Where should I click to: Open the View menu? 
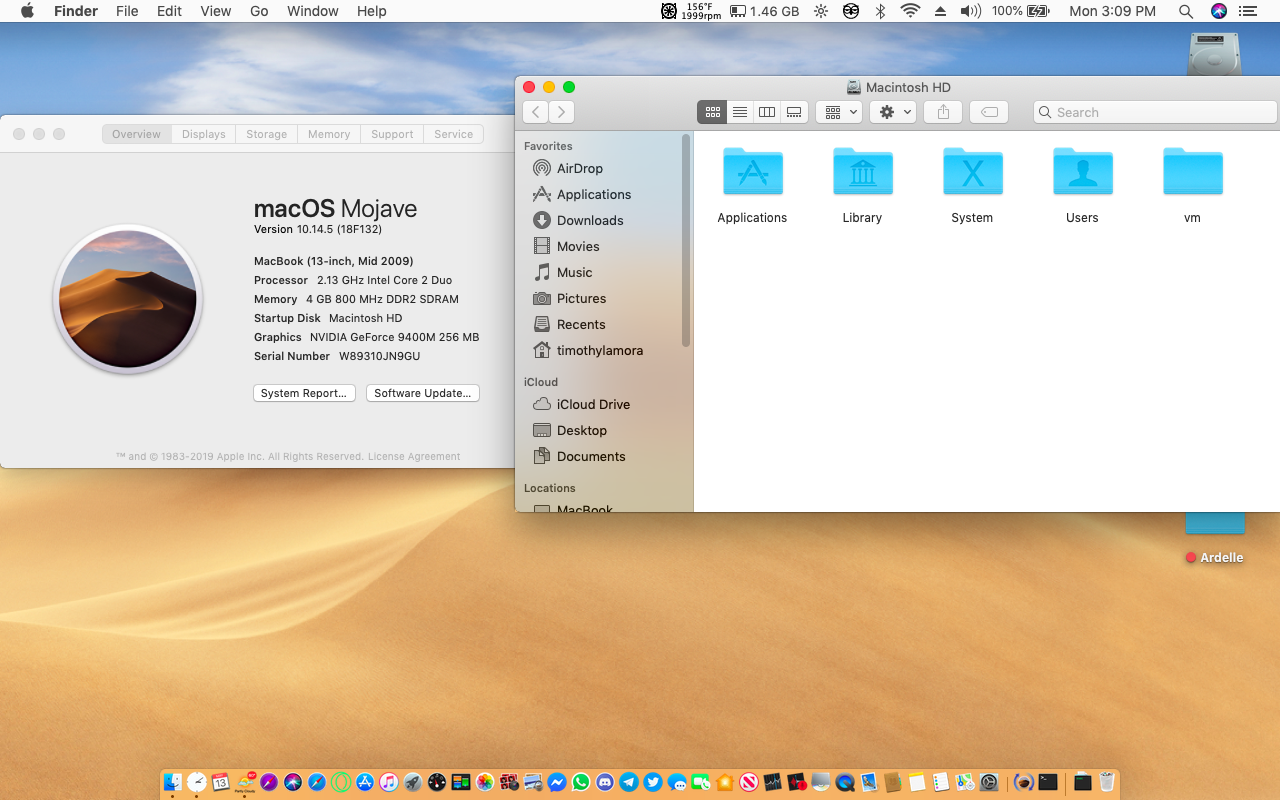tap(216, 11)
